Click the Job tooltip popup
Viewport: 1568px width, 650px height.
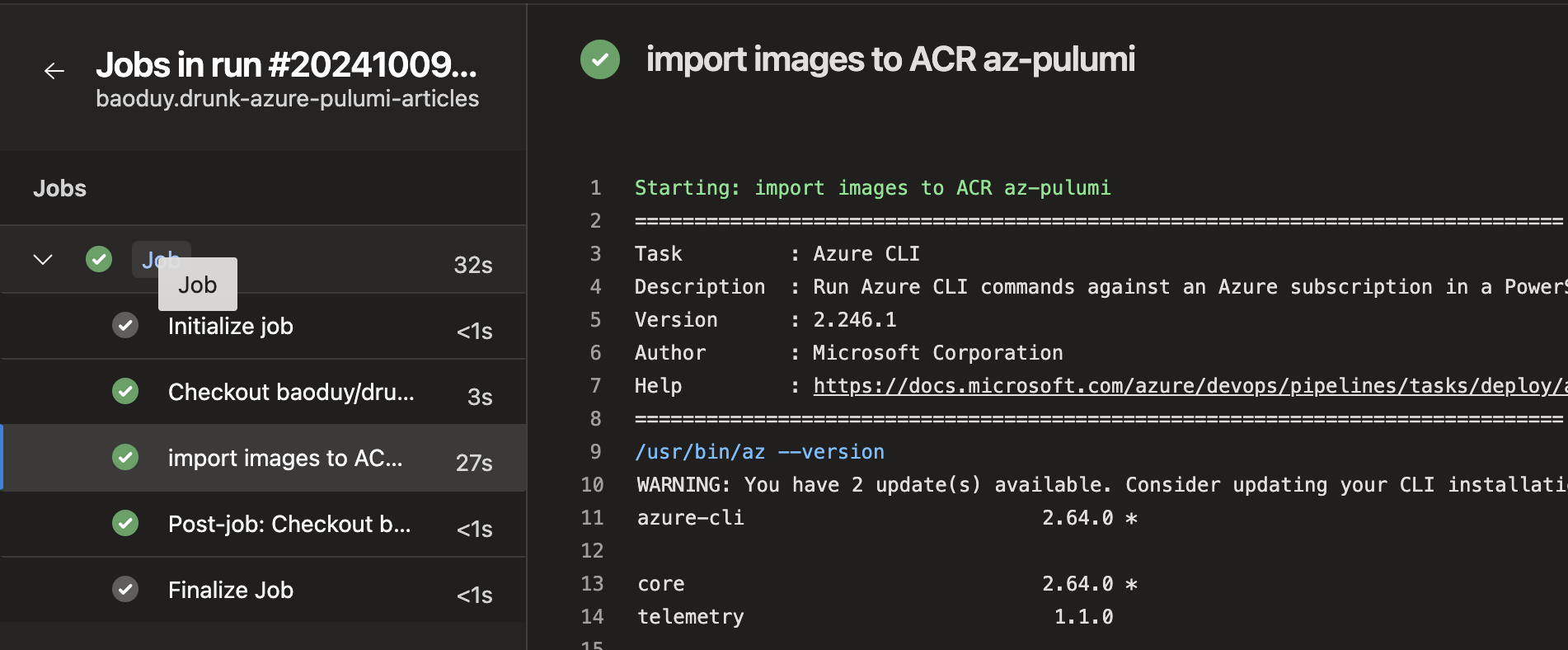198,285
